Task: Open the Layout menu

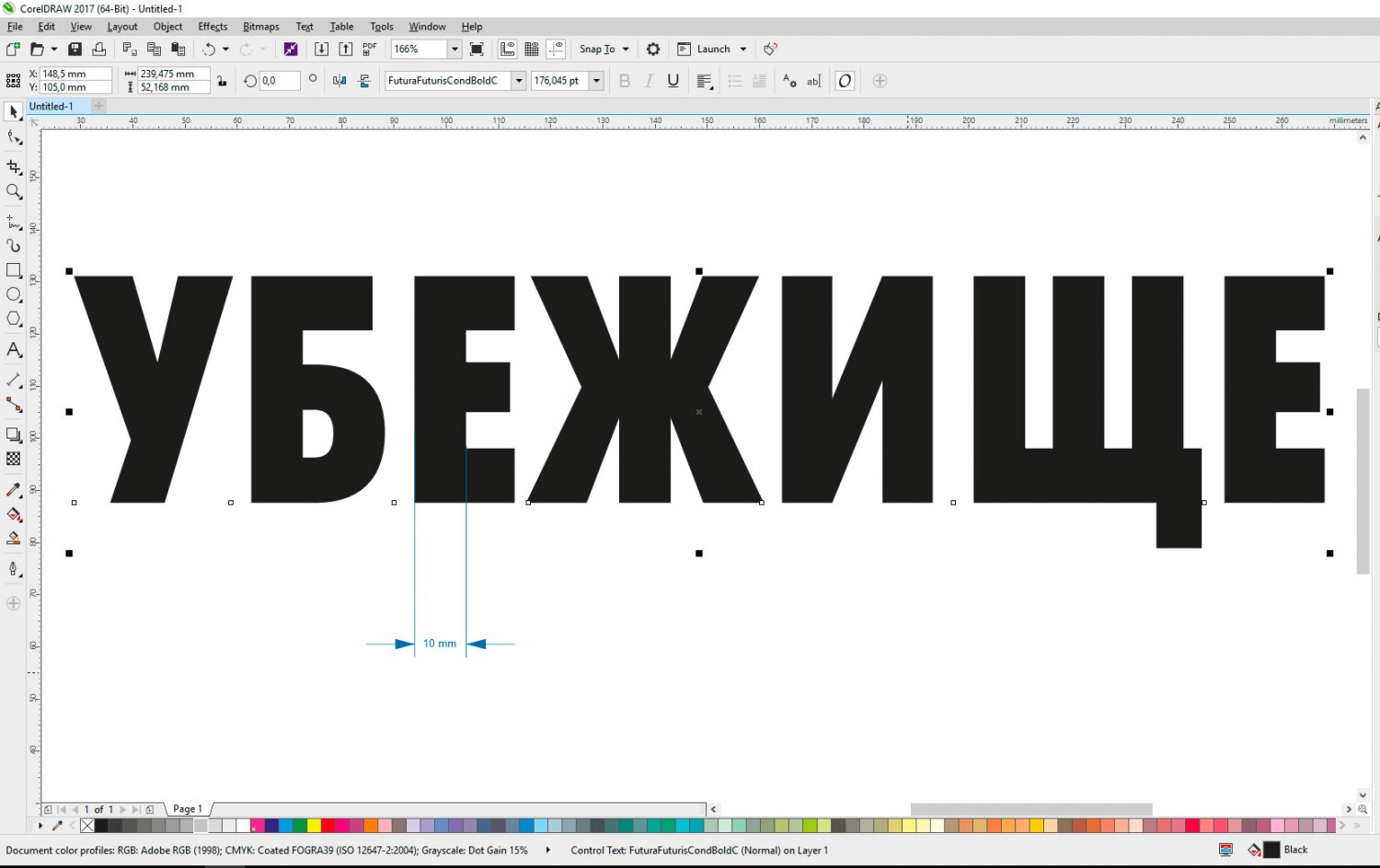Action: pos(122,27)
